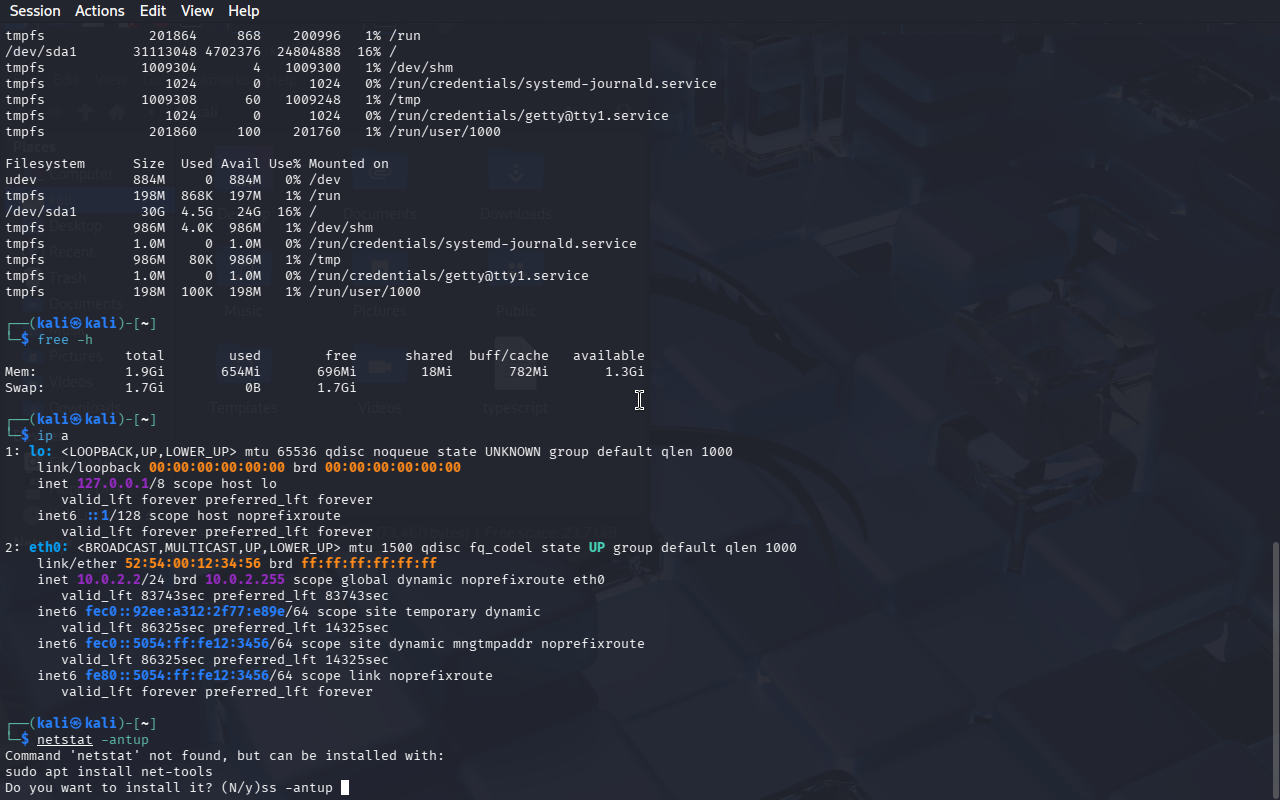1280x800 pixels.
Task: Click the 'free -h' command text
Action: [65, 340]
